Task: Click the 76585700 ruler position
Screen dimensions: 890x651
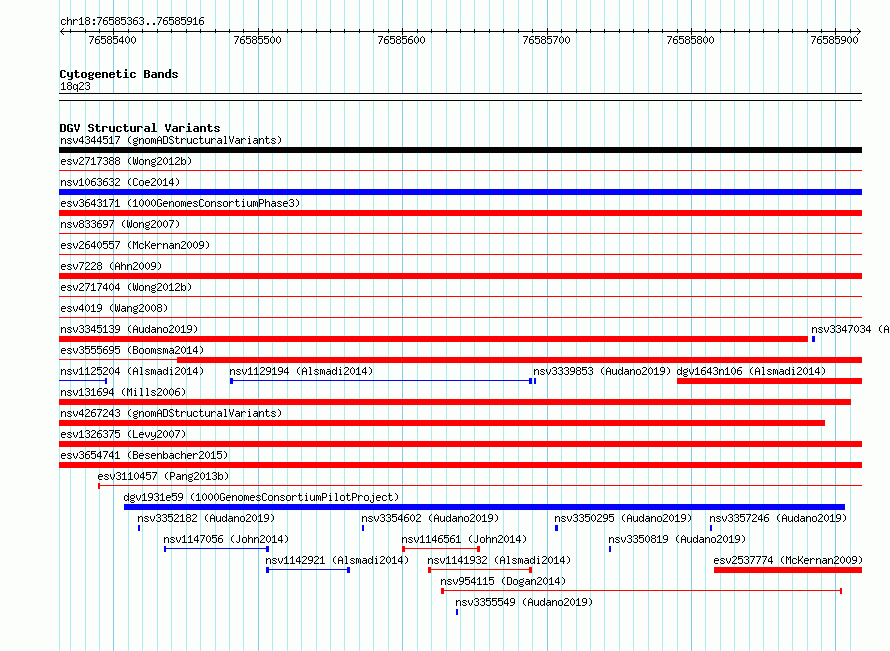Action: (x=546, y=40)
